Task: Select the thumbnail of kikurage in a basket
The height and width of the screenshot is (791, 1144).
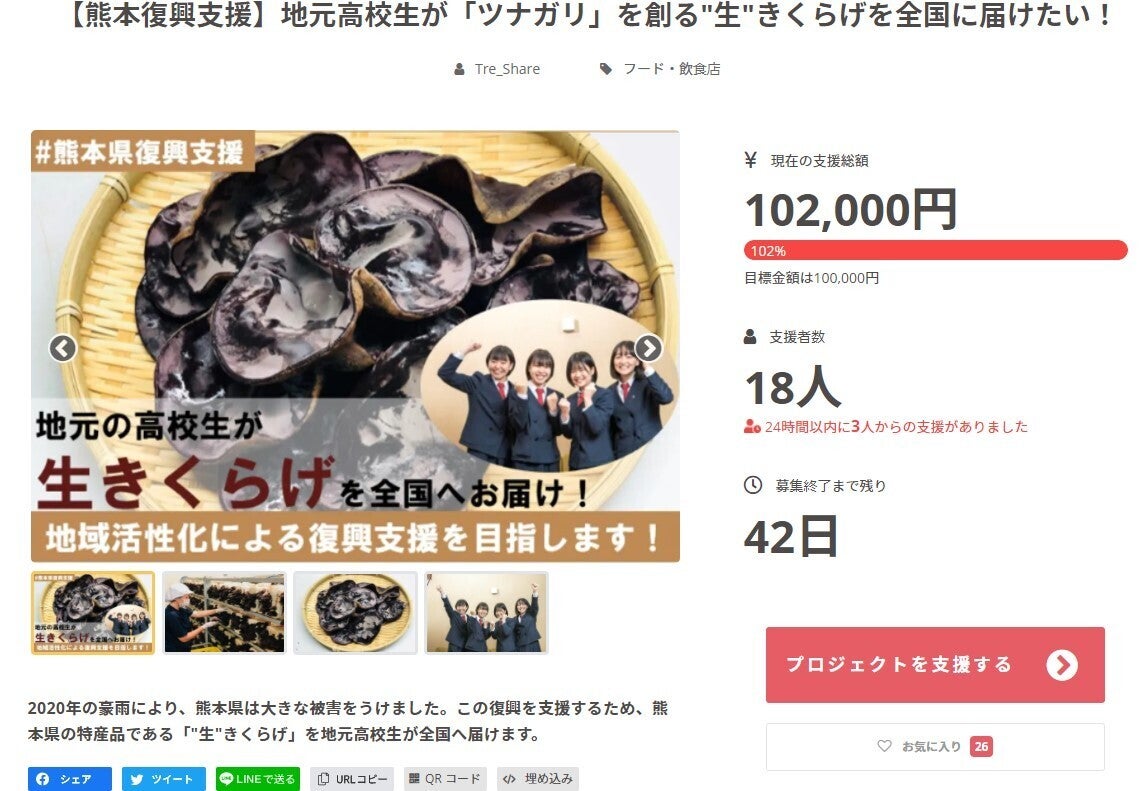Action: (355, 612)
